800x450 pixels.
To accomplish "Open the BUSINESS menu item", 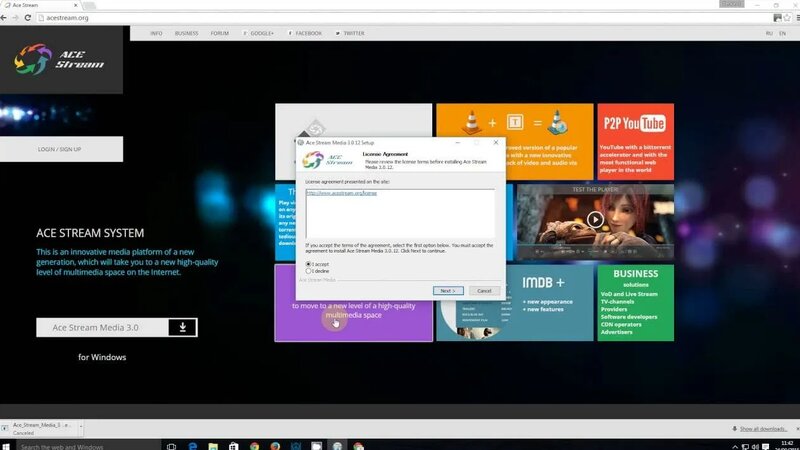I will (x=186, y=33).
